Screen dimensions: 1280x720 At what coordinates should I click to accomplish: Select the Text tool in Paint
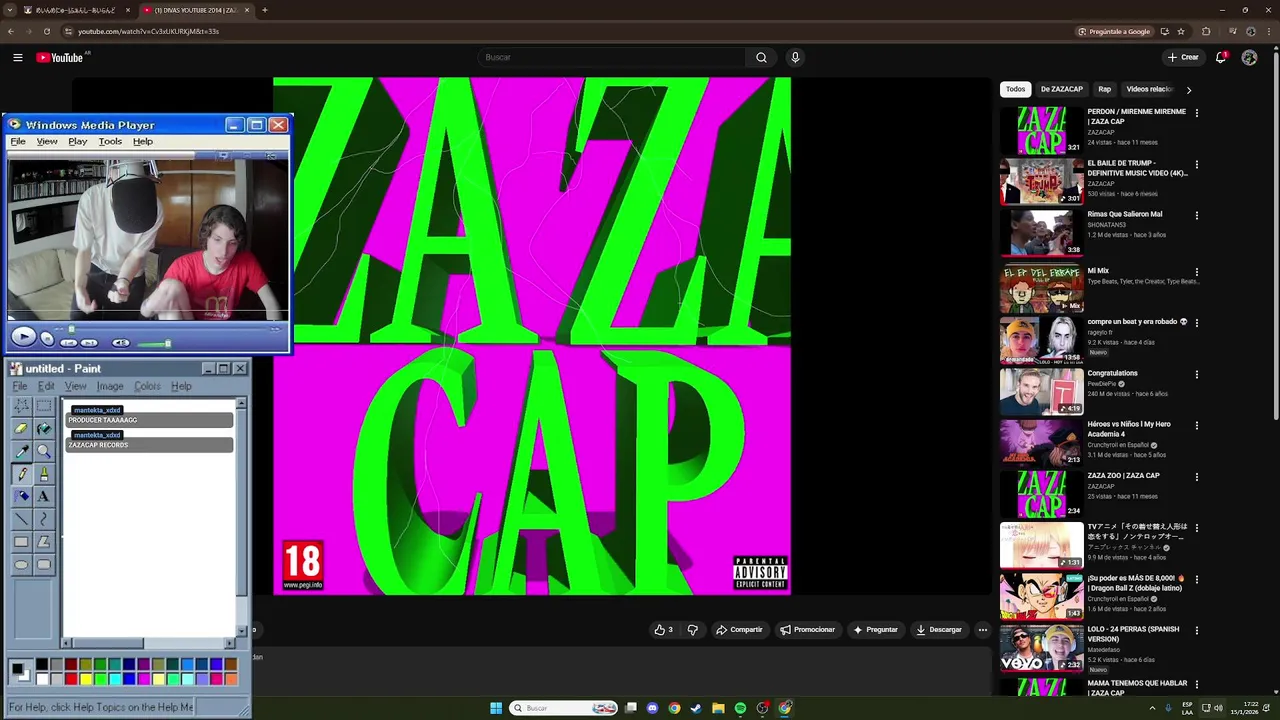tap(44, 497)
